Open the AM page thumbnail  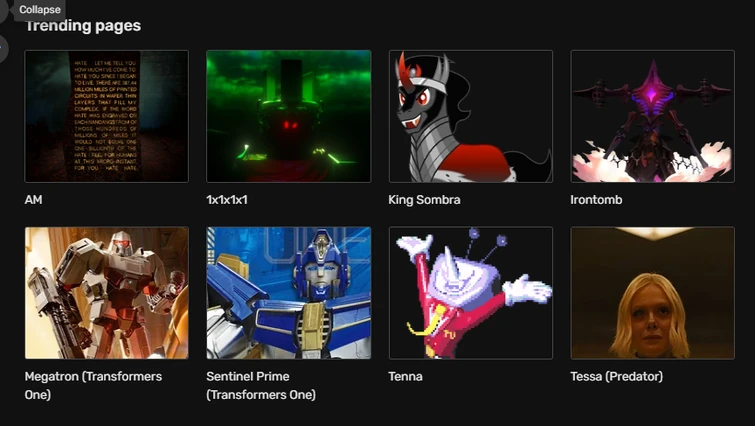pyautogui.click(x=106, y=116)
